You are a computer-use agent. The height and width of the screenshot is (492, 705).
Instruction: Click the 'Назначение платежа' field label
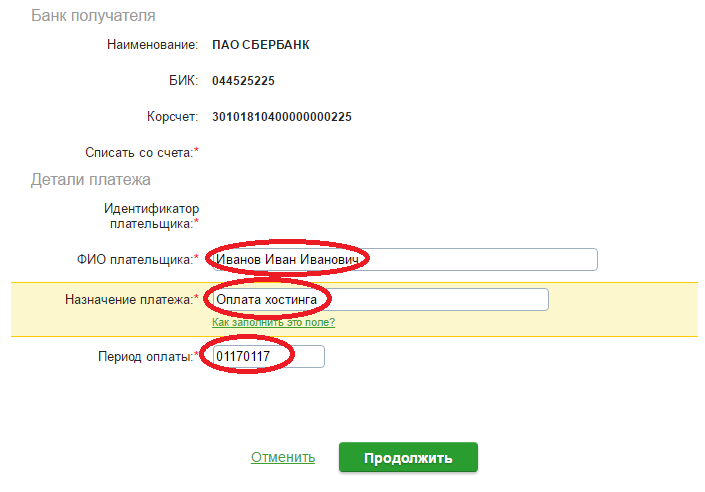click(127, 299)
